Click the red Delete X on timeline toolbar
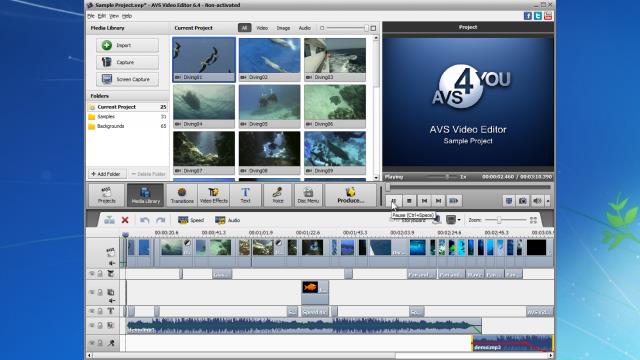 point(125,220)
